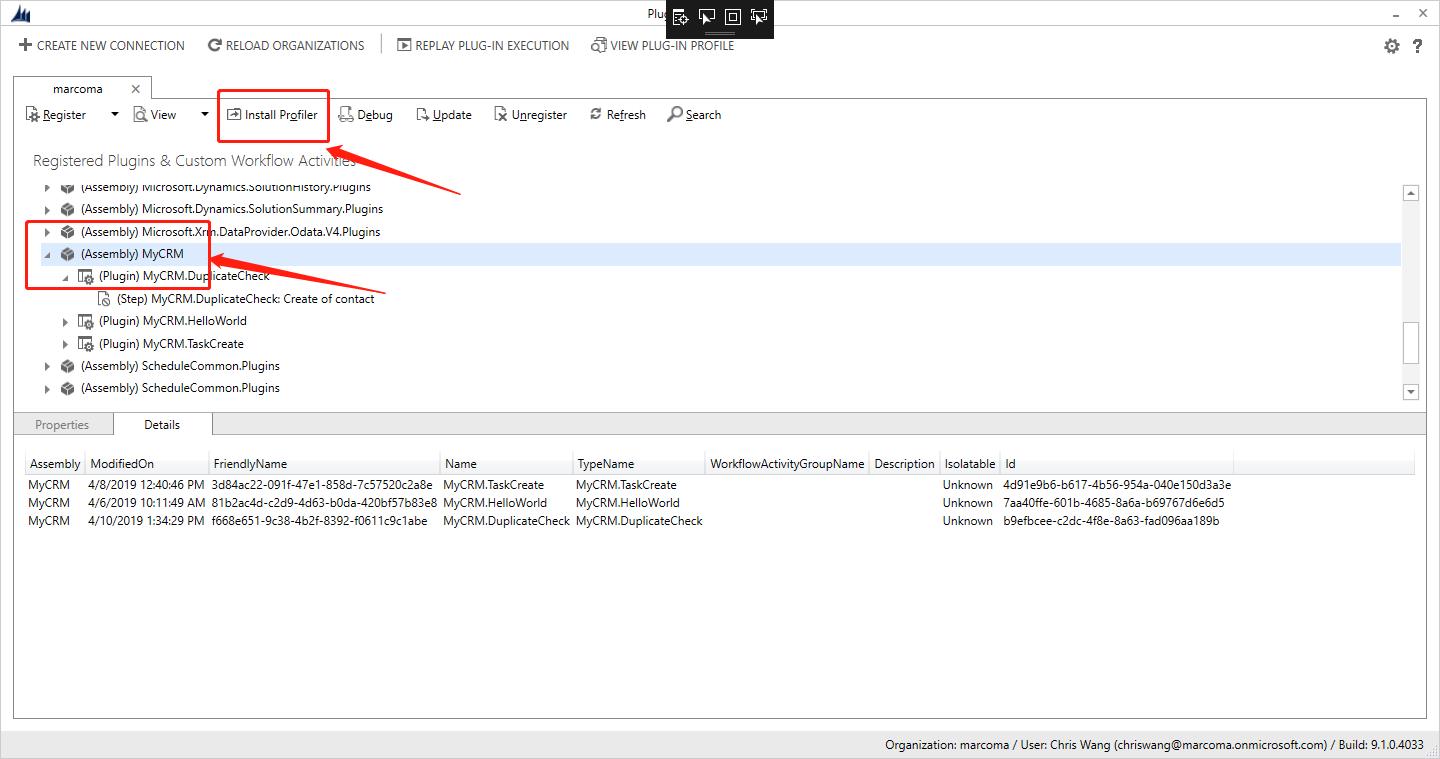Click the Unregister button

click(x=530, y=115)
